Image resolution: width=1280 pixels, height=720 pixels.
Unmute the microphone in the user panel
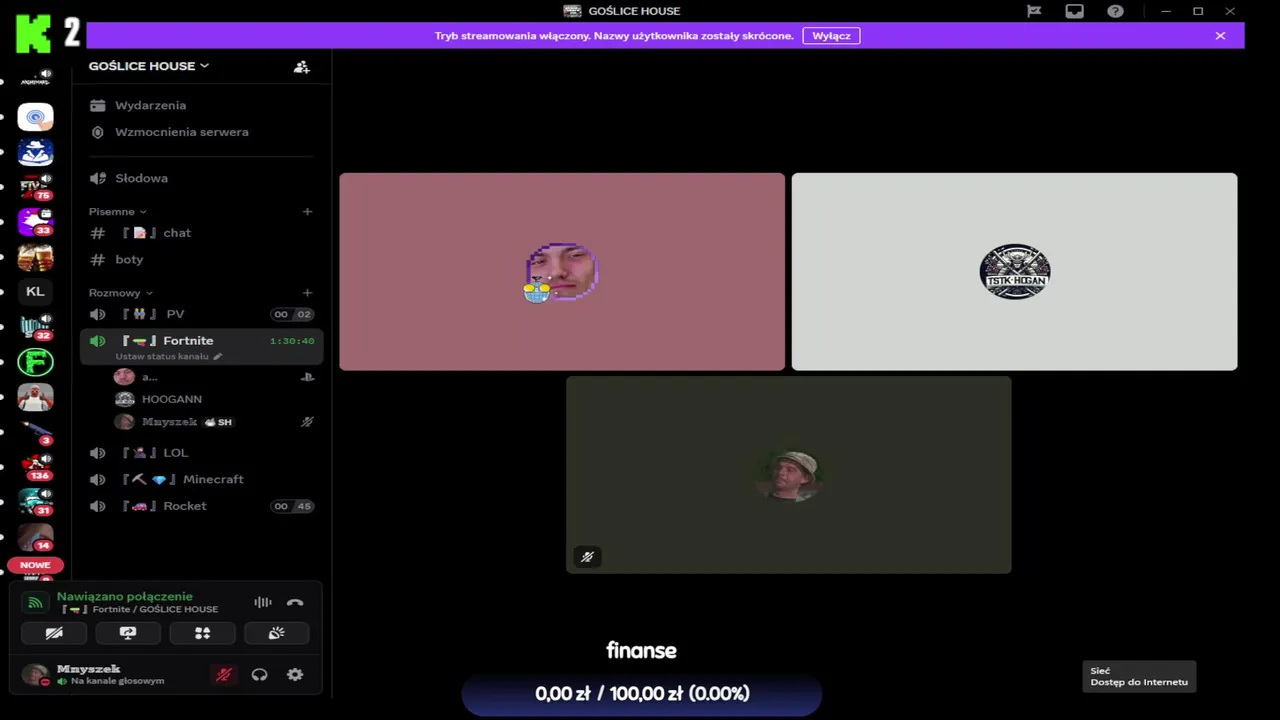pos(223,675)
